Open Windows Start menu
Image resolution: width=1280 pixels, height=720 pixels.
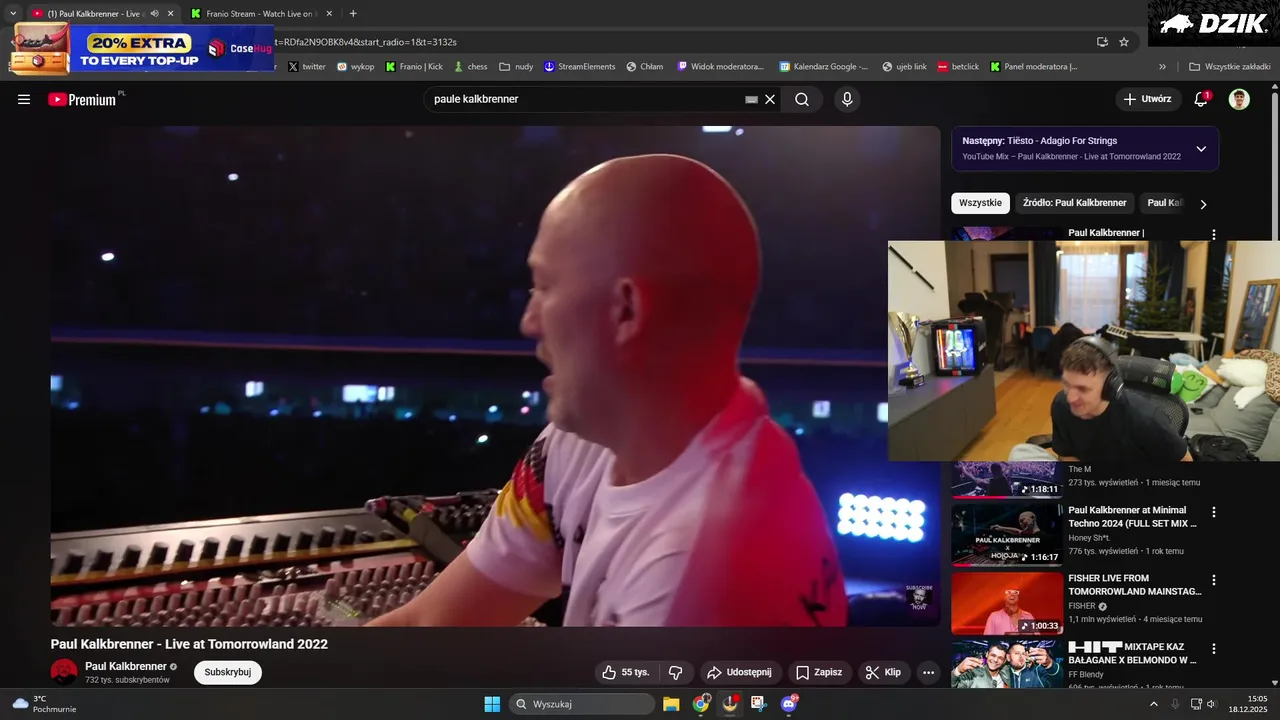coord(492,704)
